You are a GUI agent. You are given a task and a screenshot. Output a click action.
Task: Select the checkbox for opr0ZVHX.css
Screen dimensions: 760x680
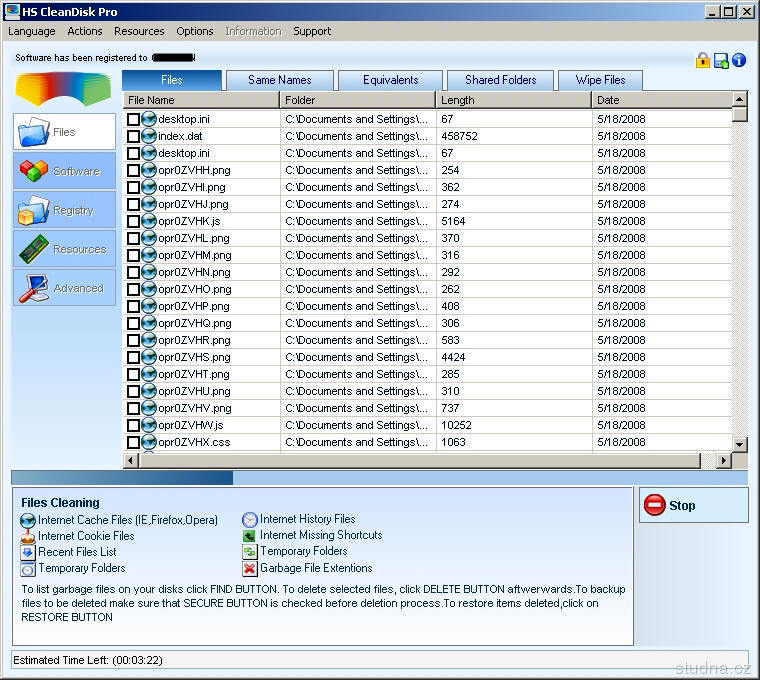133,443
